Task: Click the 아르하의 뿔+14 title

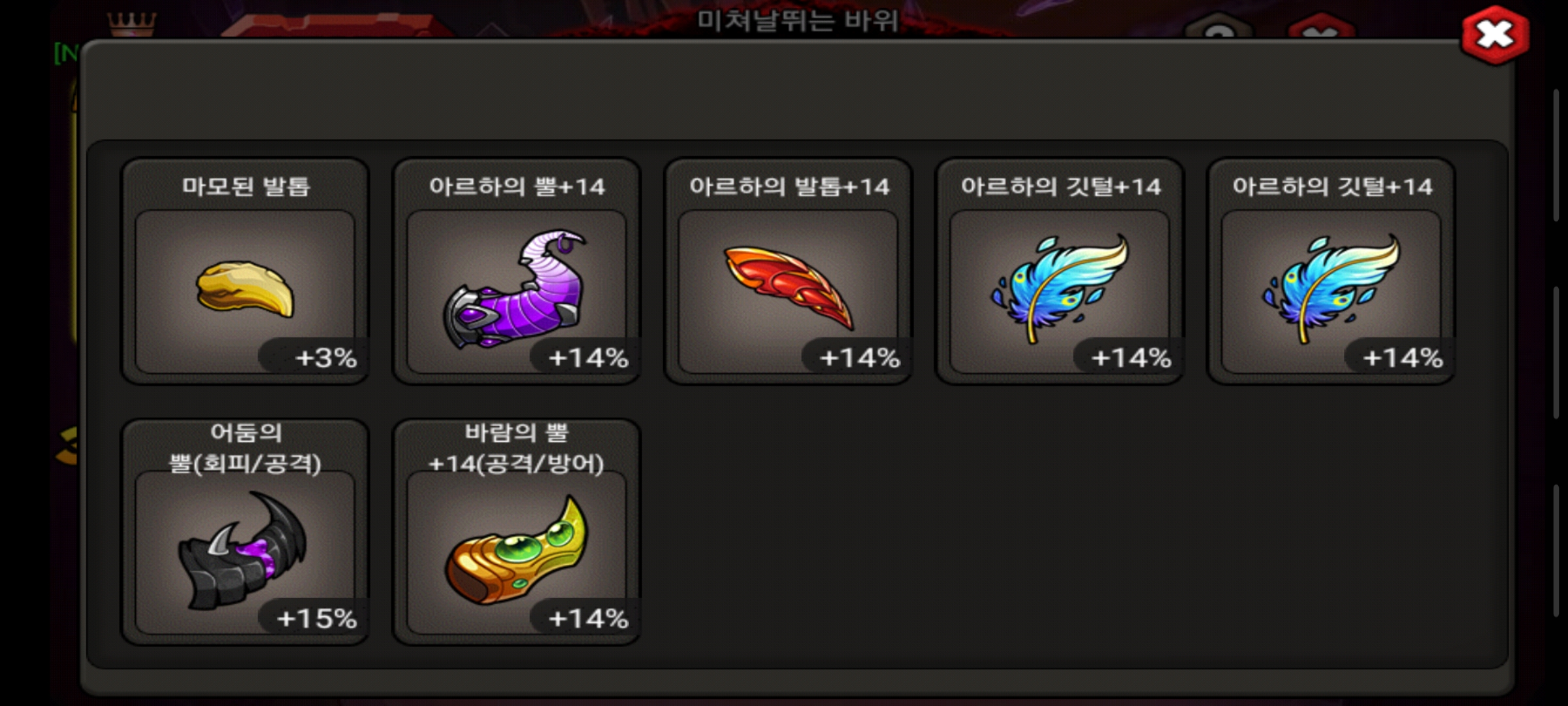Action: 517,187
